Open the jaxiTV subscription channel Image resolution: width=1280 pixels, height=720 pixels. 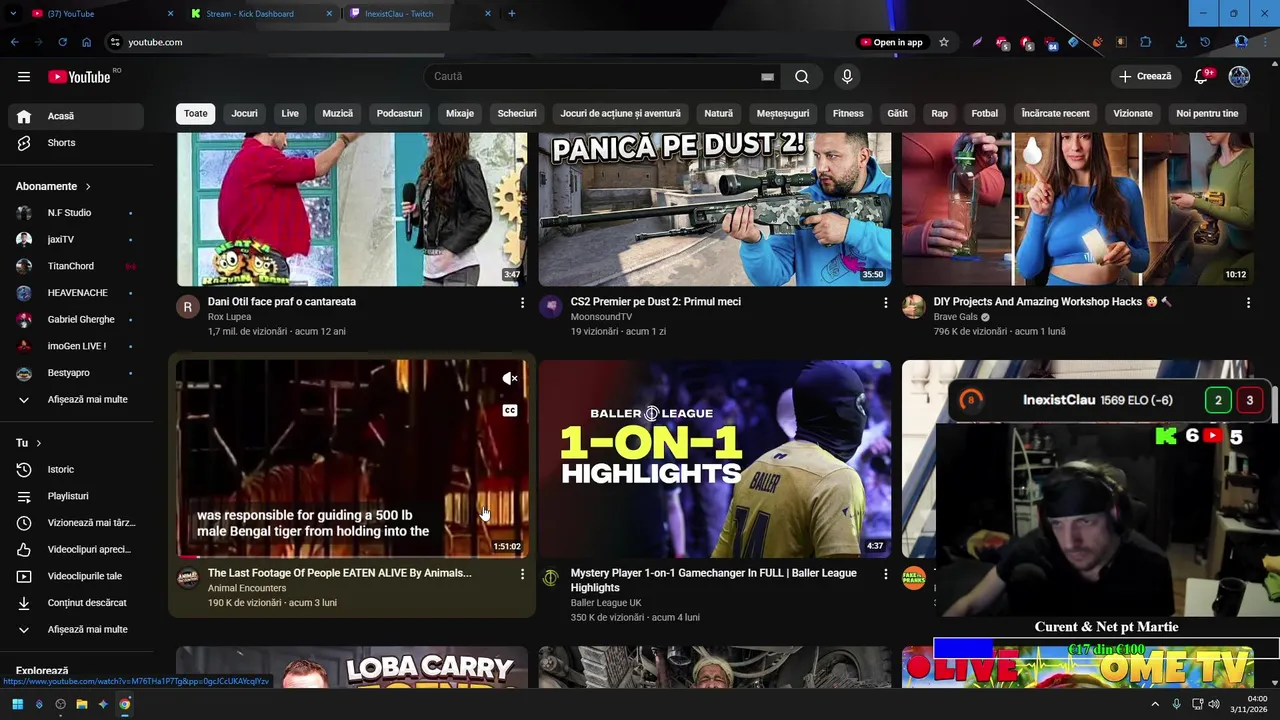point(76,240)
